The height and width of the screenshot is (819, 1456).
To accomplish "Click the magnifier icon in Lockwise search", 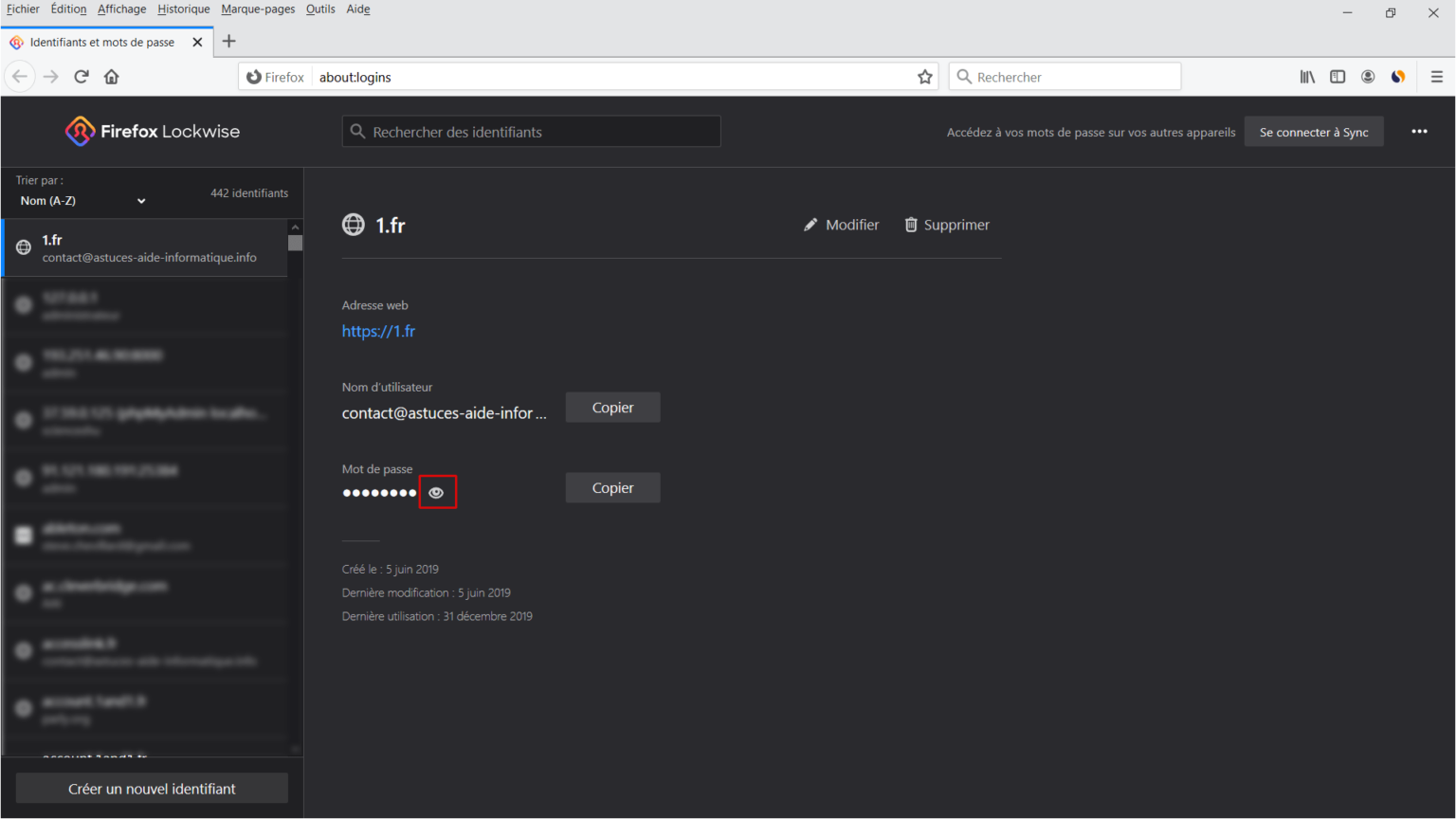I will 357,132.
